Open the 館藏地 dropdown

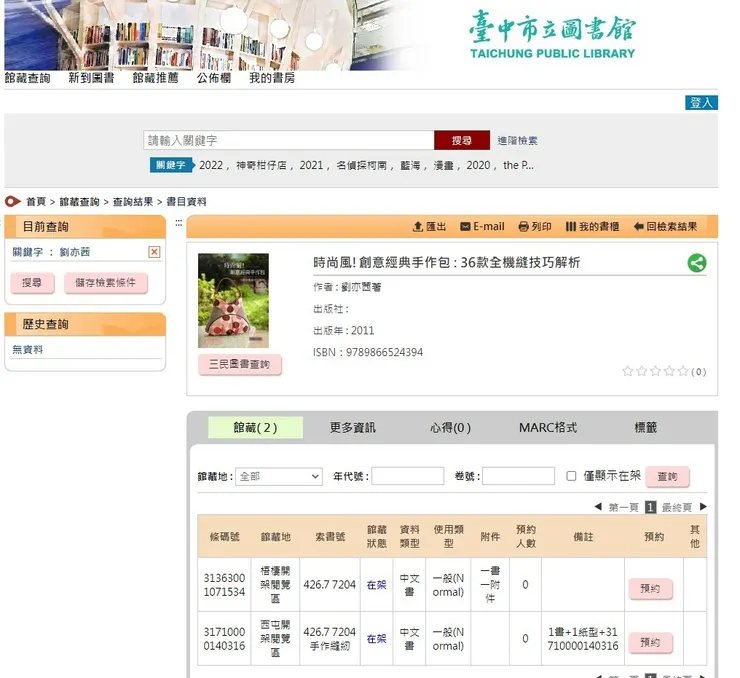278,476
